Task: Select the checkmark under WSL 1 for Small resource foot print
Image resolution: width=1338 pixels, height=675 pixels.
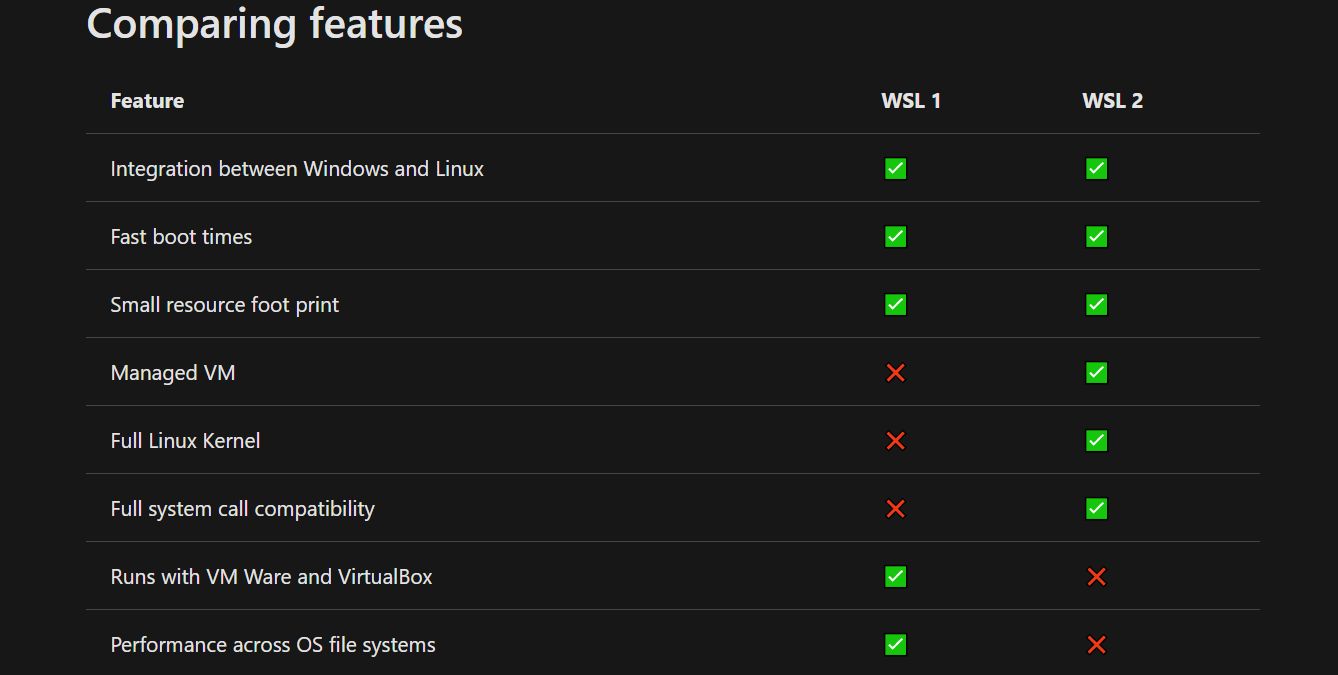Action: click(x=895, y=304)
